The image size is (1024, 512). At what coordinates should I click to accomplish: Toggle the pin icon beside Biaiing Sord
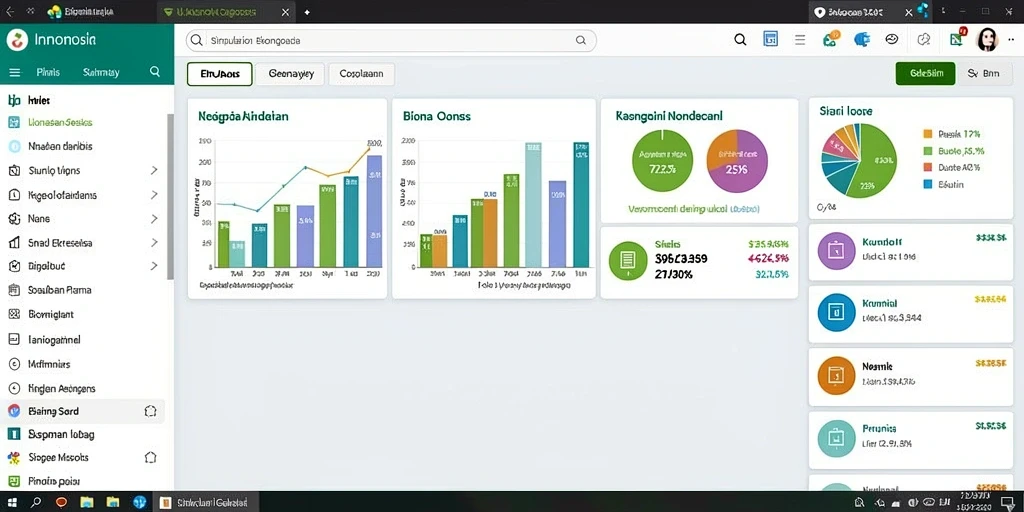[150, 411]
